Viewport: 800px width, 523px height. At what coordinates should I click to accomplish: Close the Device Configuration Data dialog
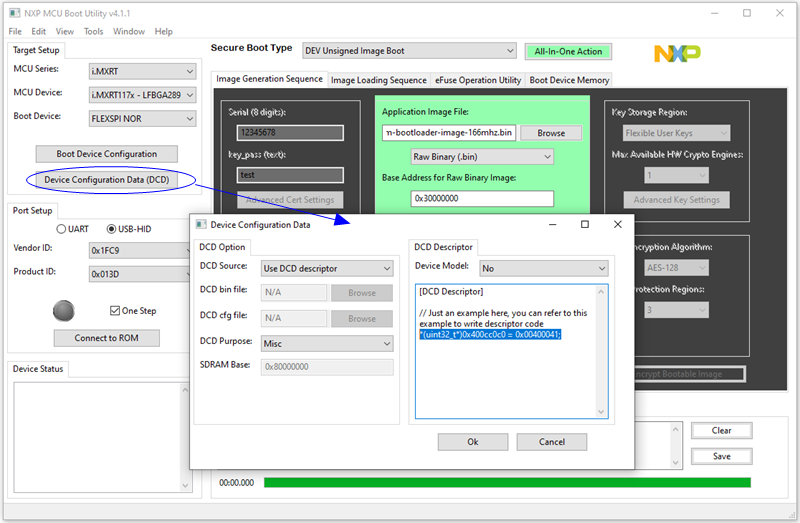coord(617,225)
